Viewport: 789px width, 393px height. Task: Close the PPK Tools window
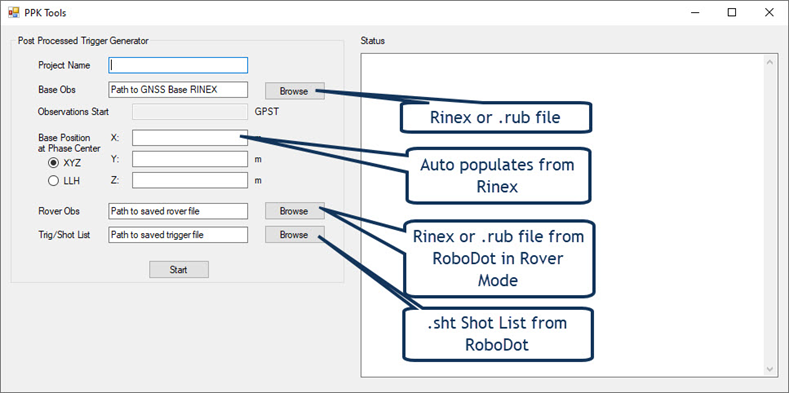(x=769, y=13)
